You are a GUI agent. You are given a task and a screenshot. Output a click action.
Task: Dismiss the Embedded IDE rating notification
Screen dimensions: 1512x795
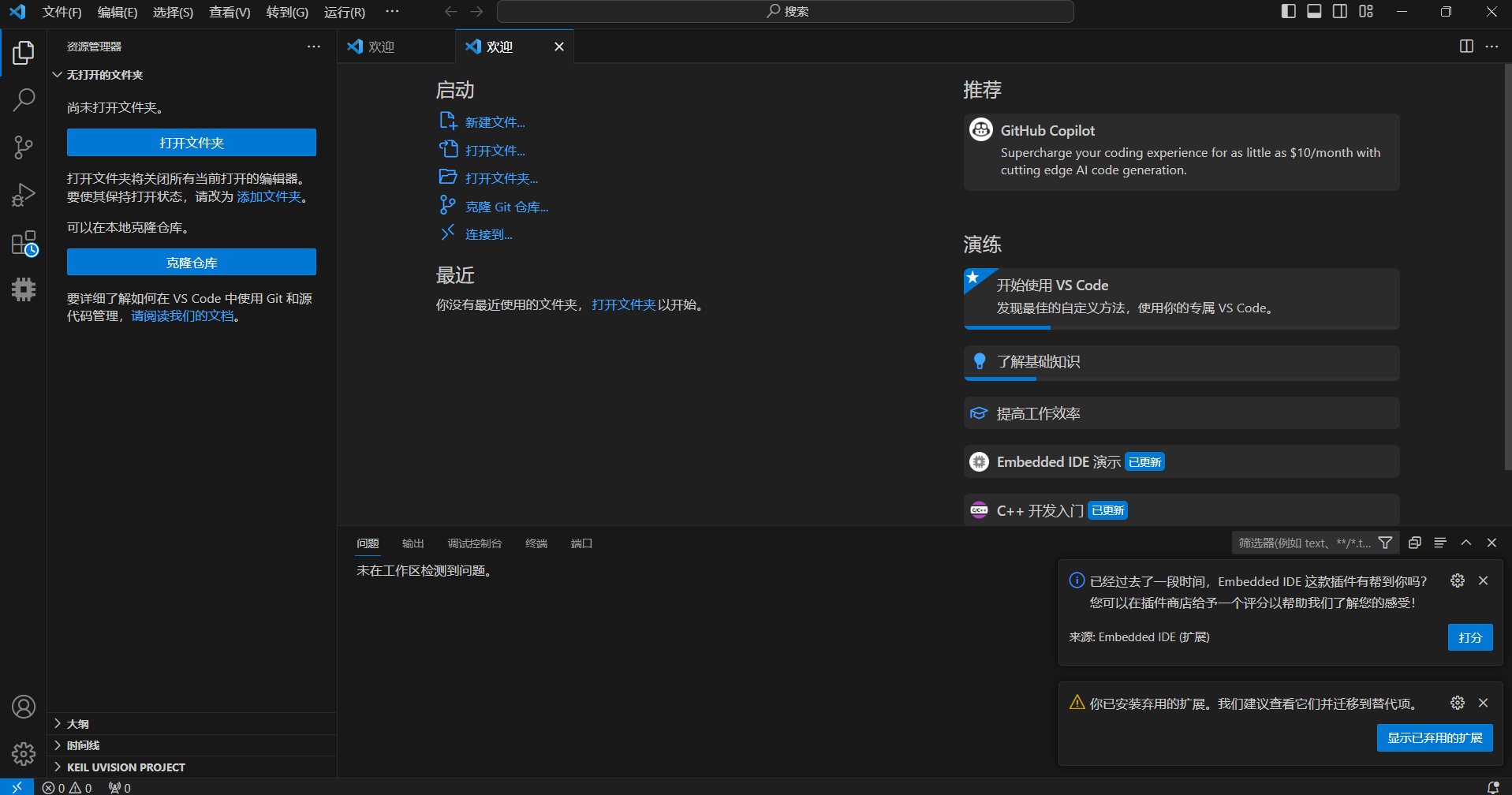pos(1483,580)
